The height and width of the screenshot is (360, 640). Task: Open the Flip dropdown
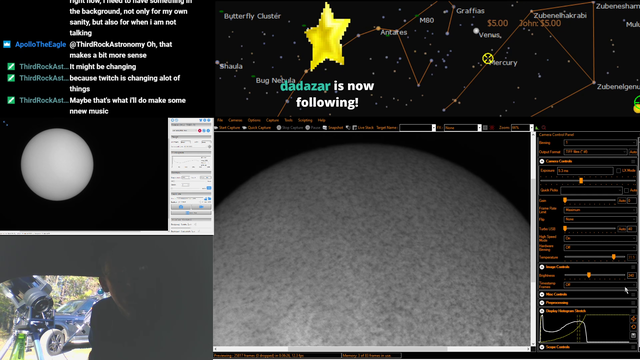pyautogui.click(x=600, y=219)
